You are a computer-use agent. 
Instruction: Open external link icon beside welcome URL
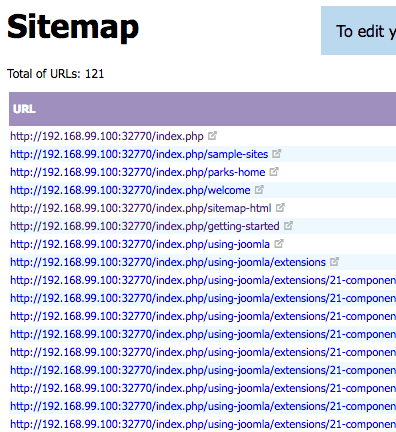[x=259, y=190]
